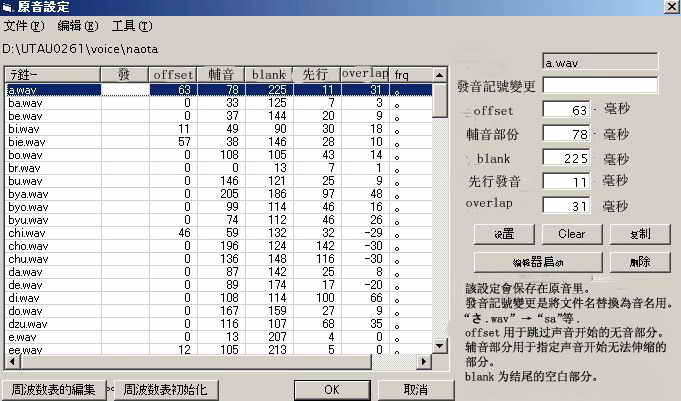Click the horizontal scrollbar left arrow
Viewport: 681px width, 401px height.
[12, 361]
